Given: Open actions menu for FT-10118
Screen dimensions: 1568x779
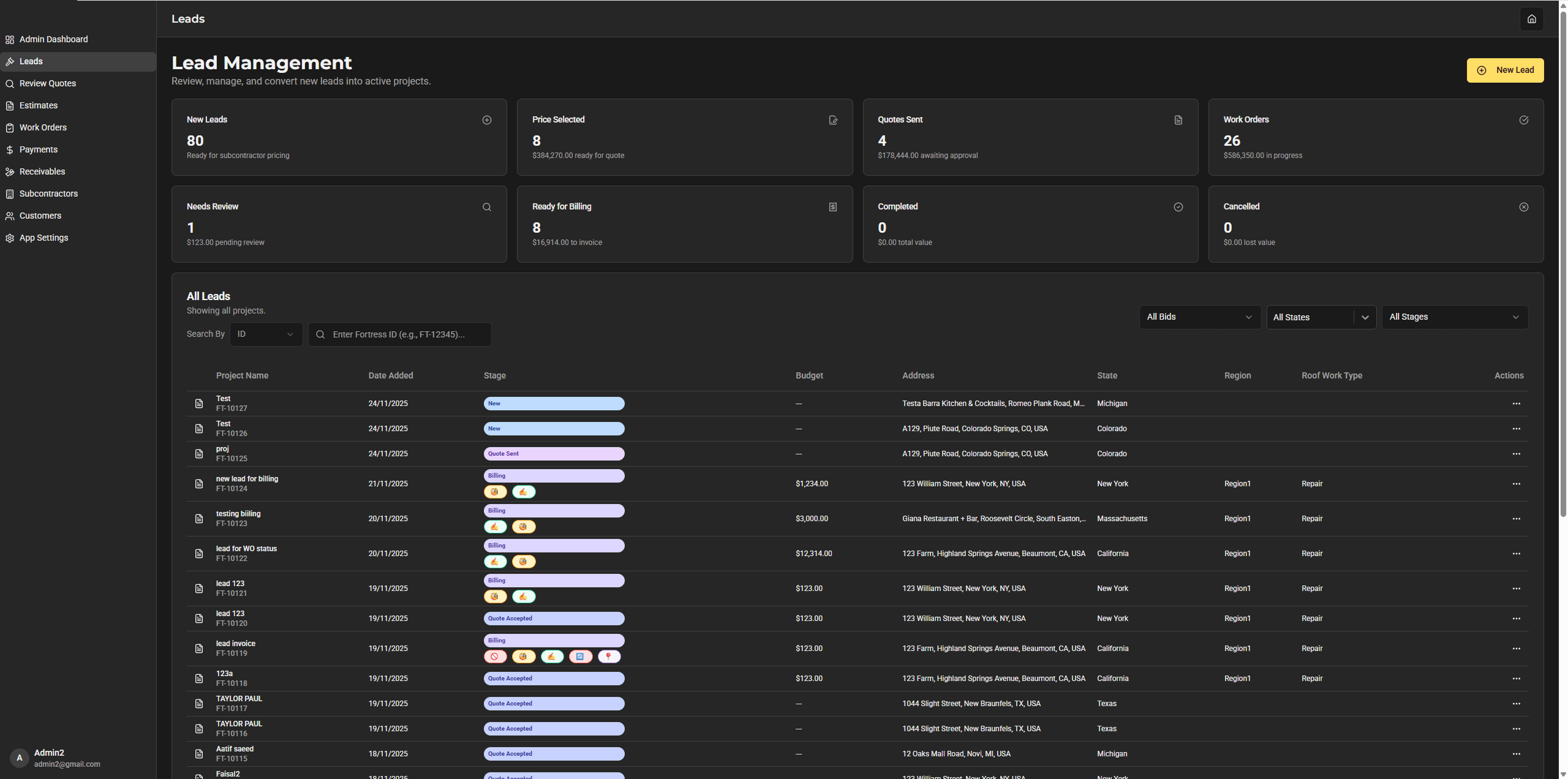Looking at the screenshot, I should (1516, 679).
